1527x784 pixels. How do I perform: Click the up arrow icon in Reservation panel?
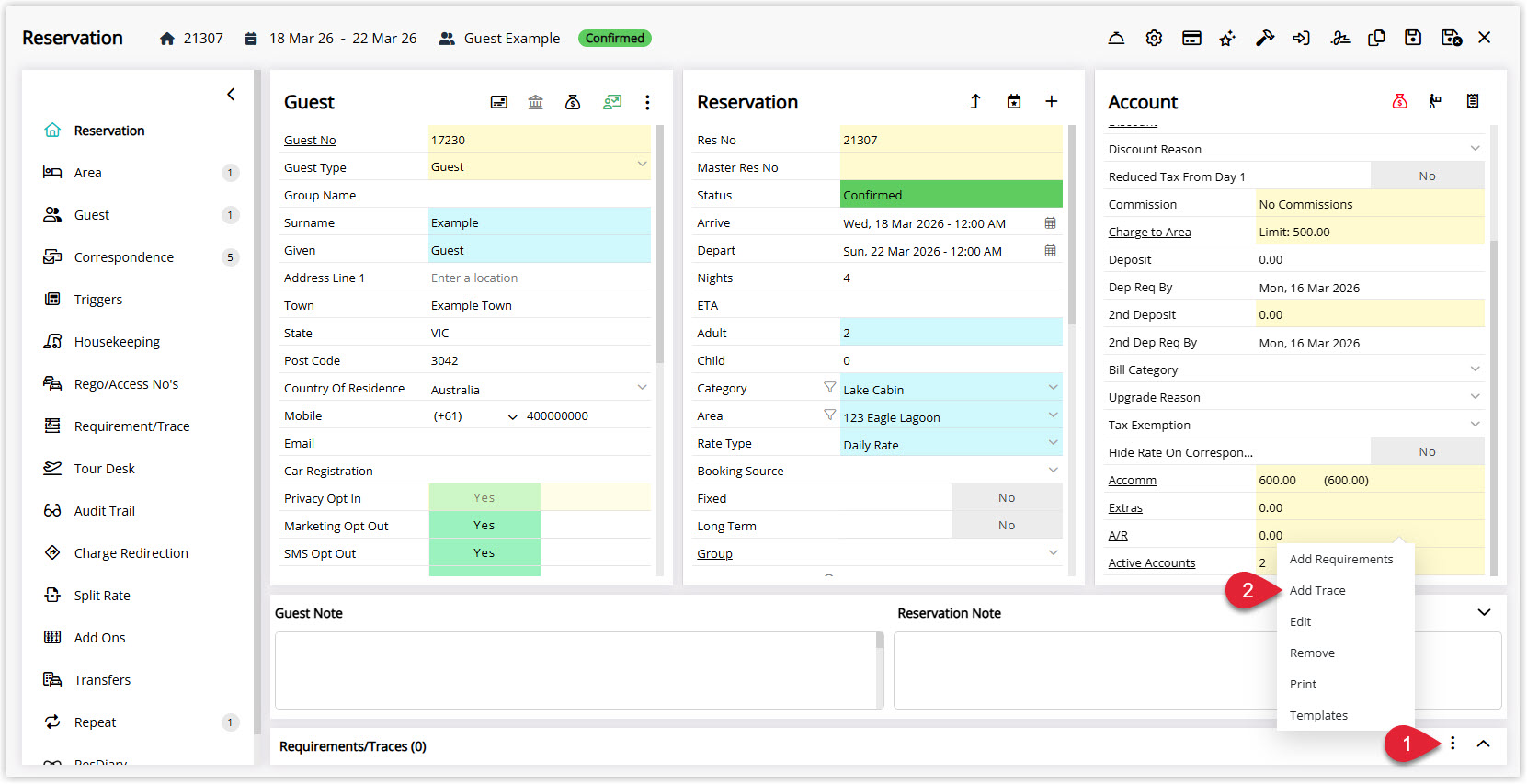click(975, 101)
